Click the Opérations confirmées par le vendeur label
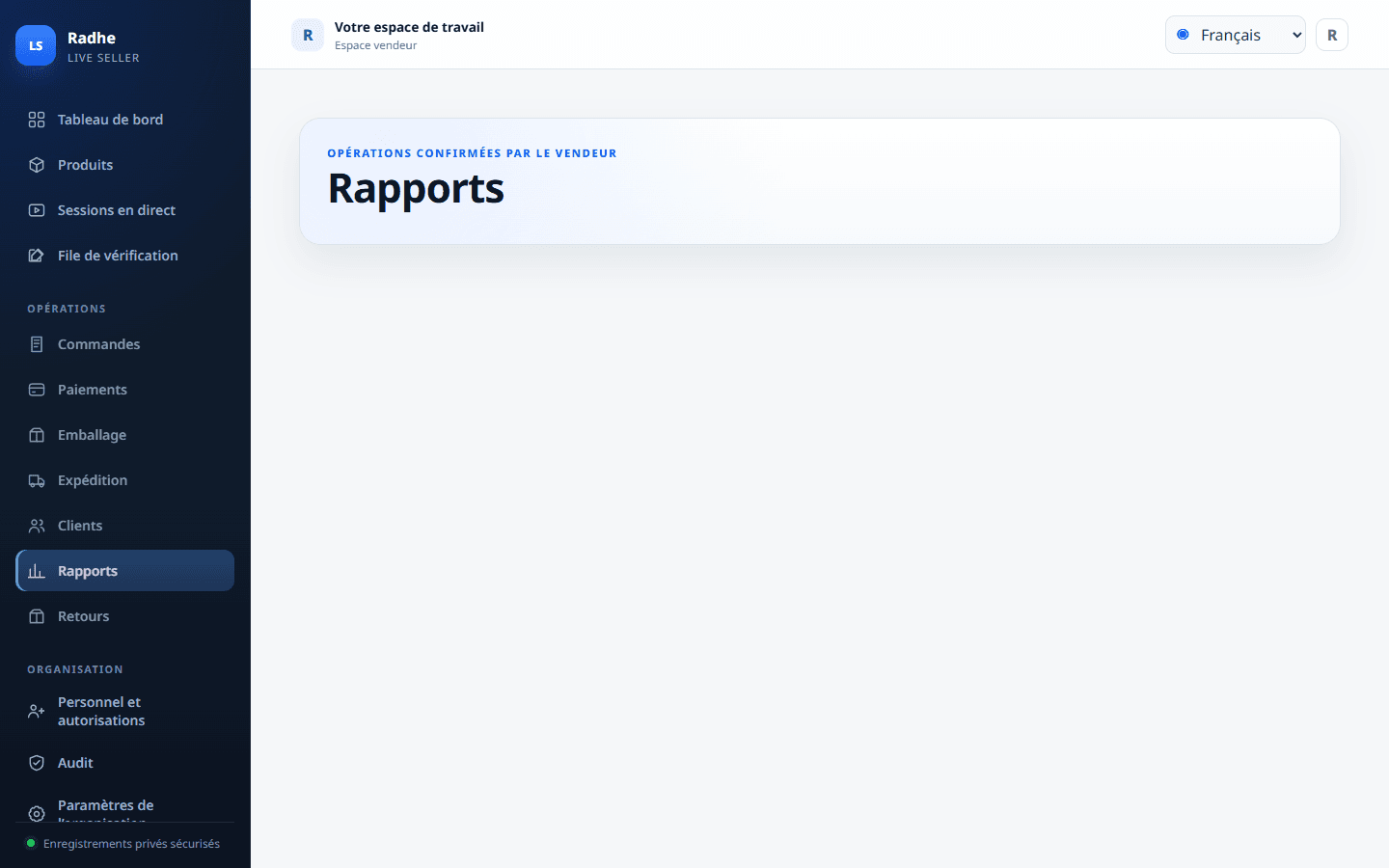The height and width of the screenshot is (868, 1389). tap(472, 153)
